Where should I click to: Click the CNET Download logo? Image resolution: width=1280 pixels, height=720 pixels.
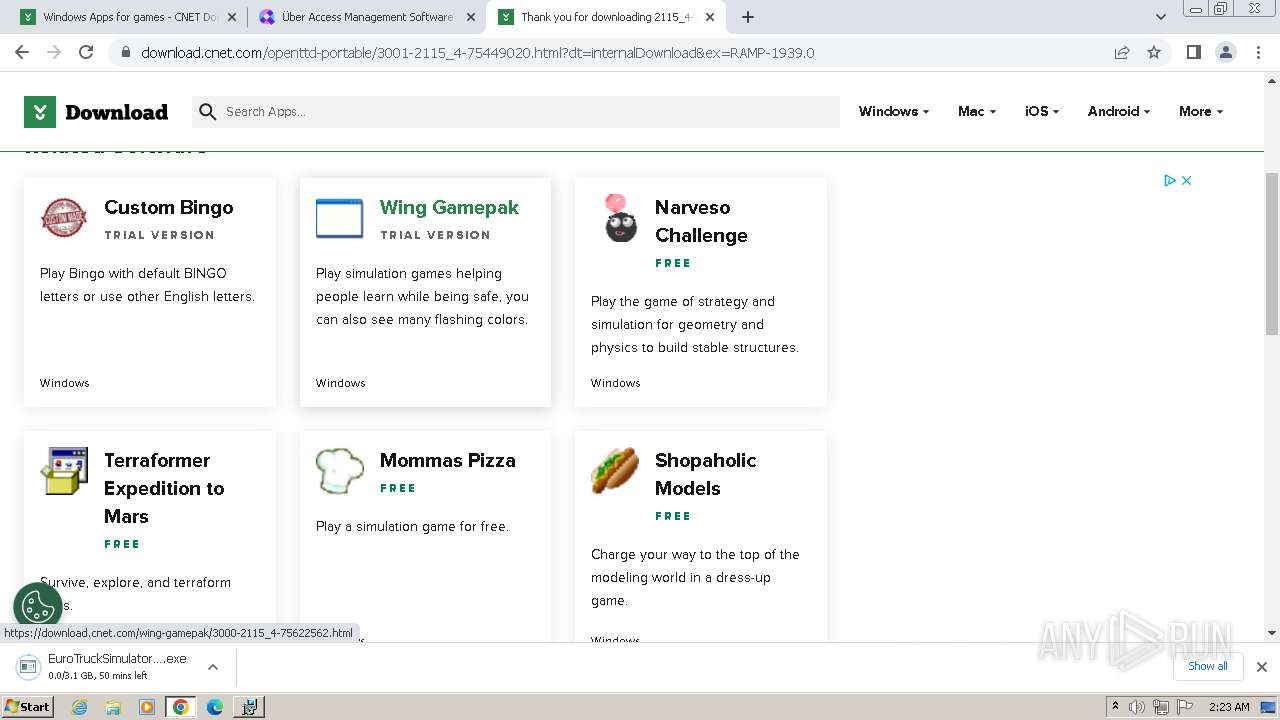point(96,112)
